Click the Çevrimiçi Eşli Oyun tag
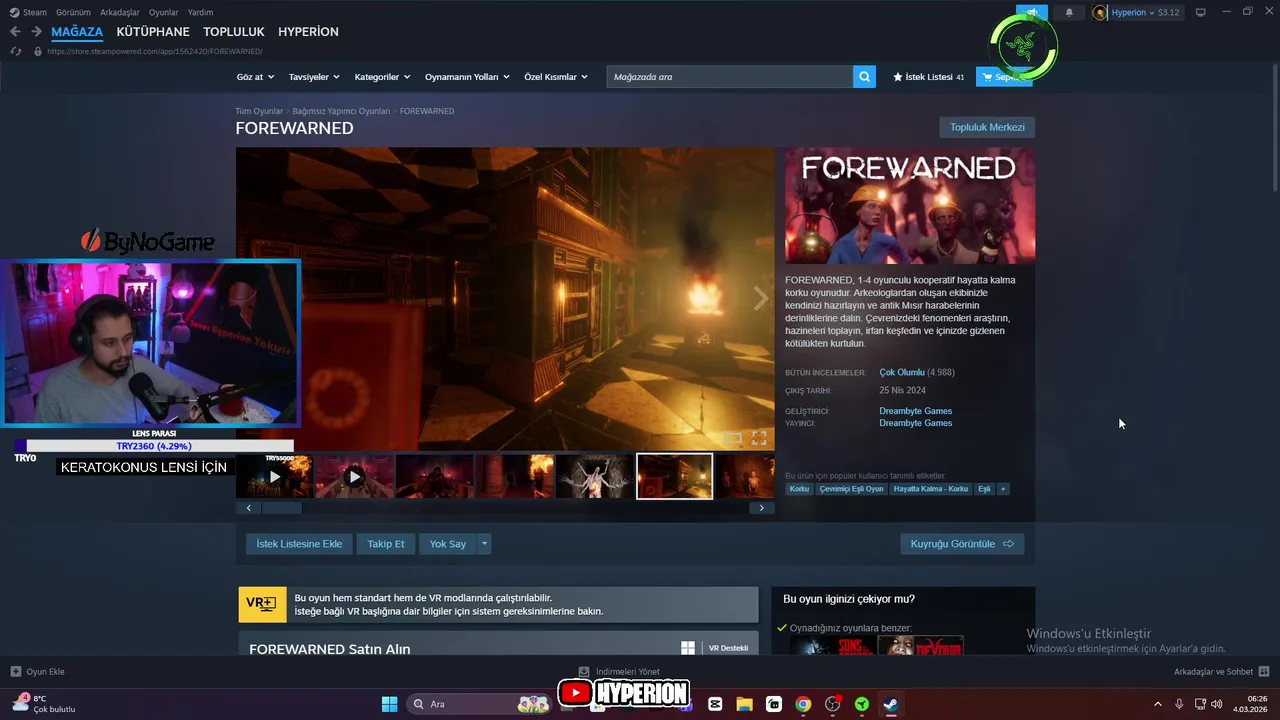 pos(851,489)
